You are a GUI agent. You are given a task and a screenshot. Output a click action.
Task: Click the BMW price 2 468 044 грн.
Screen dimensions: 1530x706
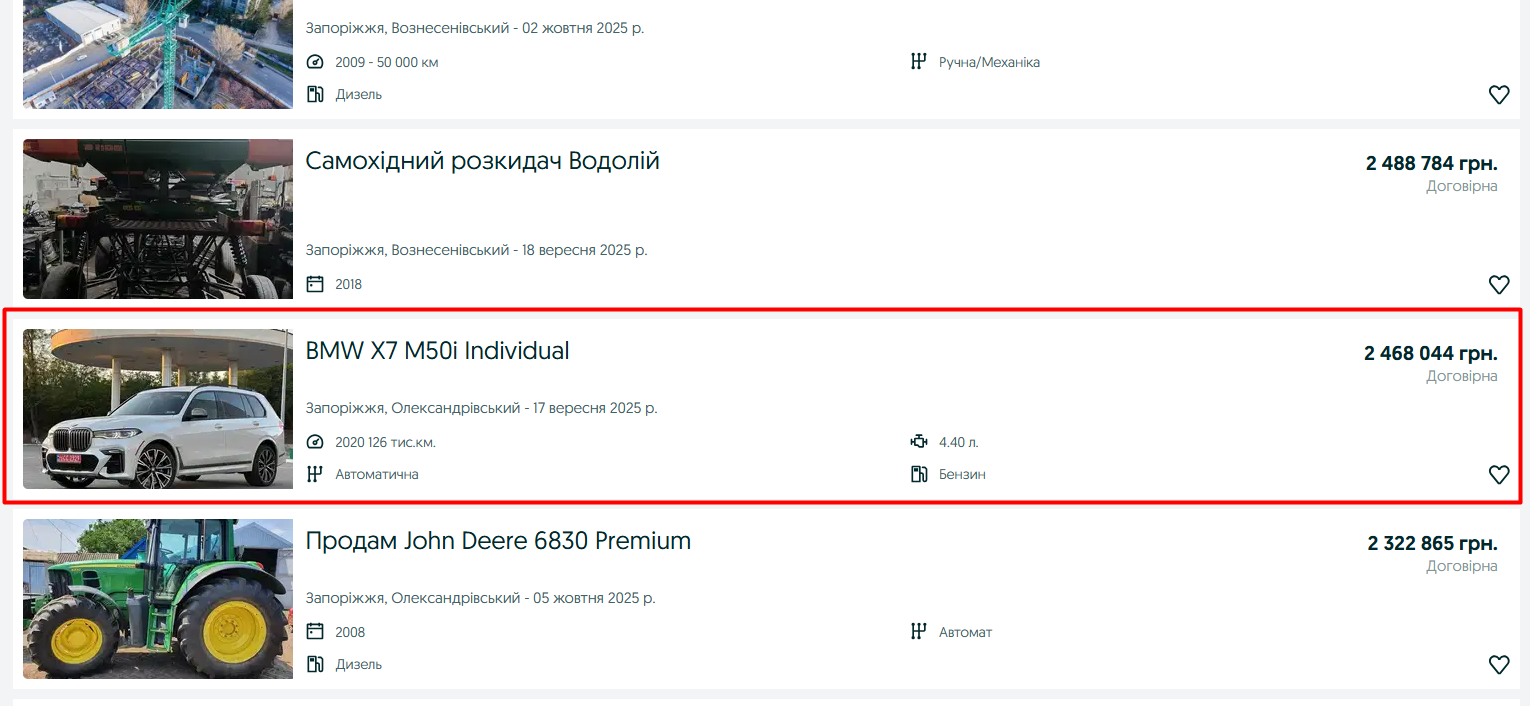pos(1430,353)
